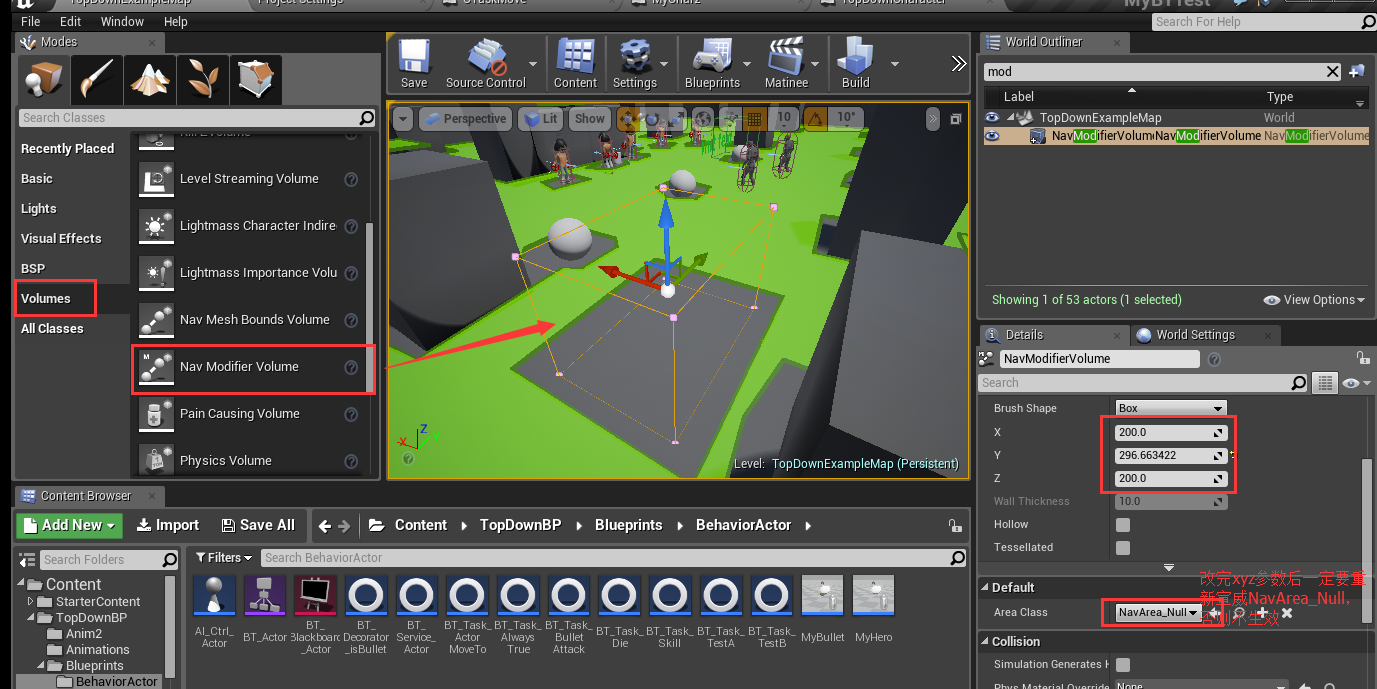
Task: Click the Y value field showing 296.663422
Action: 1170,455
